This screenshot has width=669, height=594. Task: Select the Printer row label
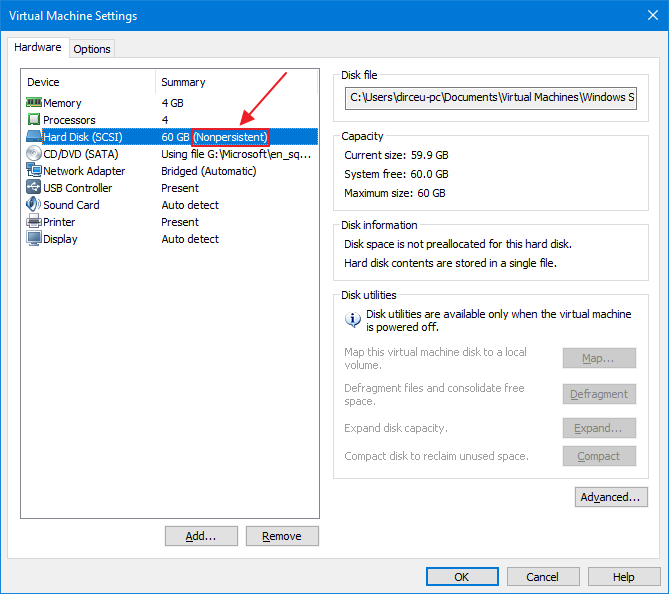(59, 222)
